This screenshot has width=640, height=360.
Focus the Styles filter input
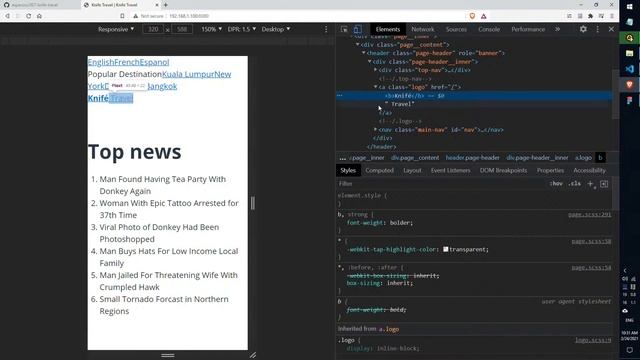[441, 184]
